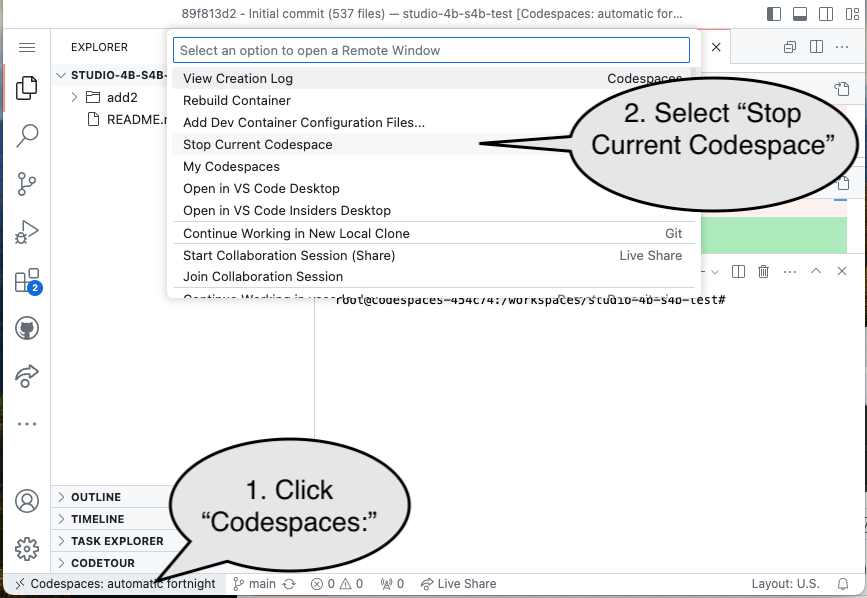Open the Manage gear icon
The image size is (867, 598).
[27, 549]
